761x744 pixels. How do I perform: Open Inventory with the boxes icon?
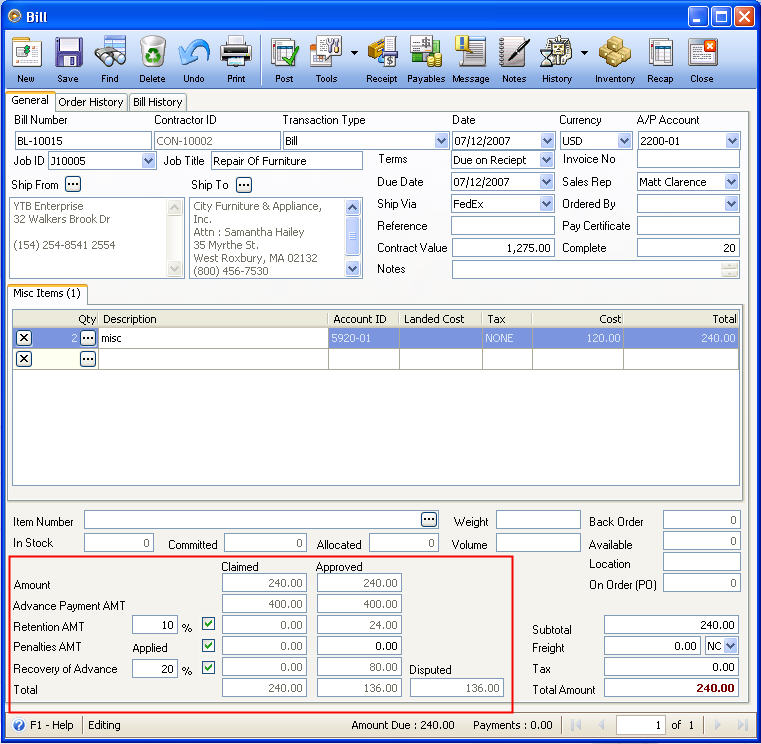614,59
